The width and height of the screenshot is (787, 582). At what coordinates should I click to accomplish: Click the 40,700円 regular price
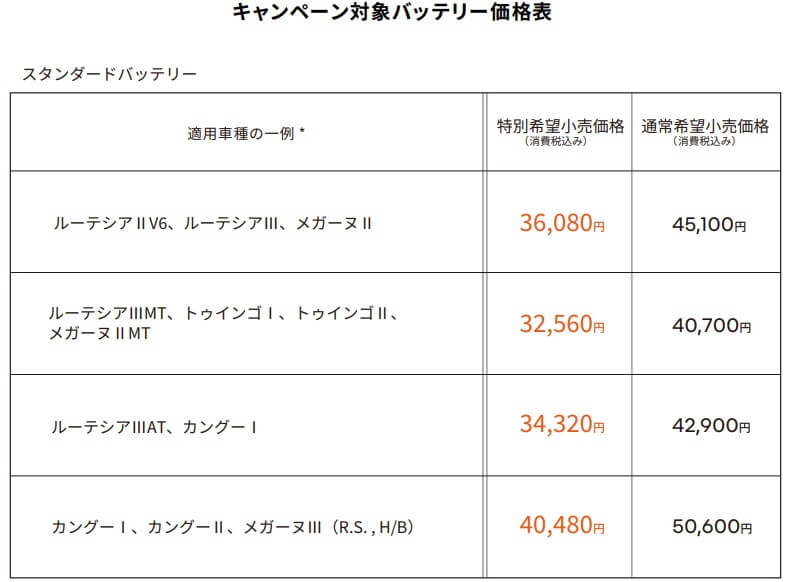pos(712,326)
